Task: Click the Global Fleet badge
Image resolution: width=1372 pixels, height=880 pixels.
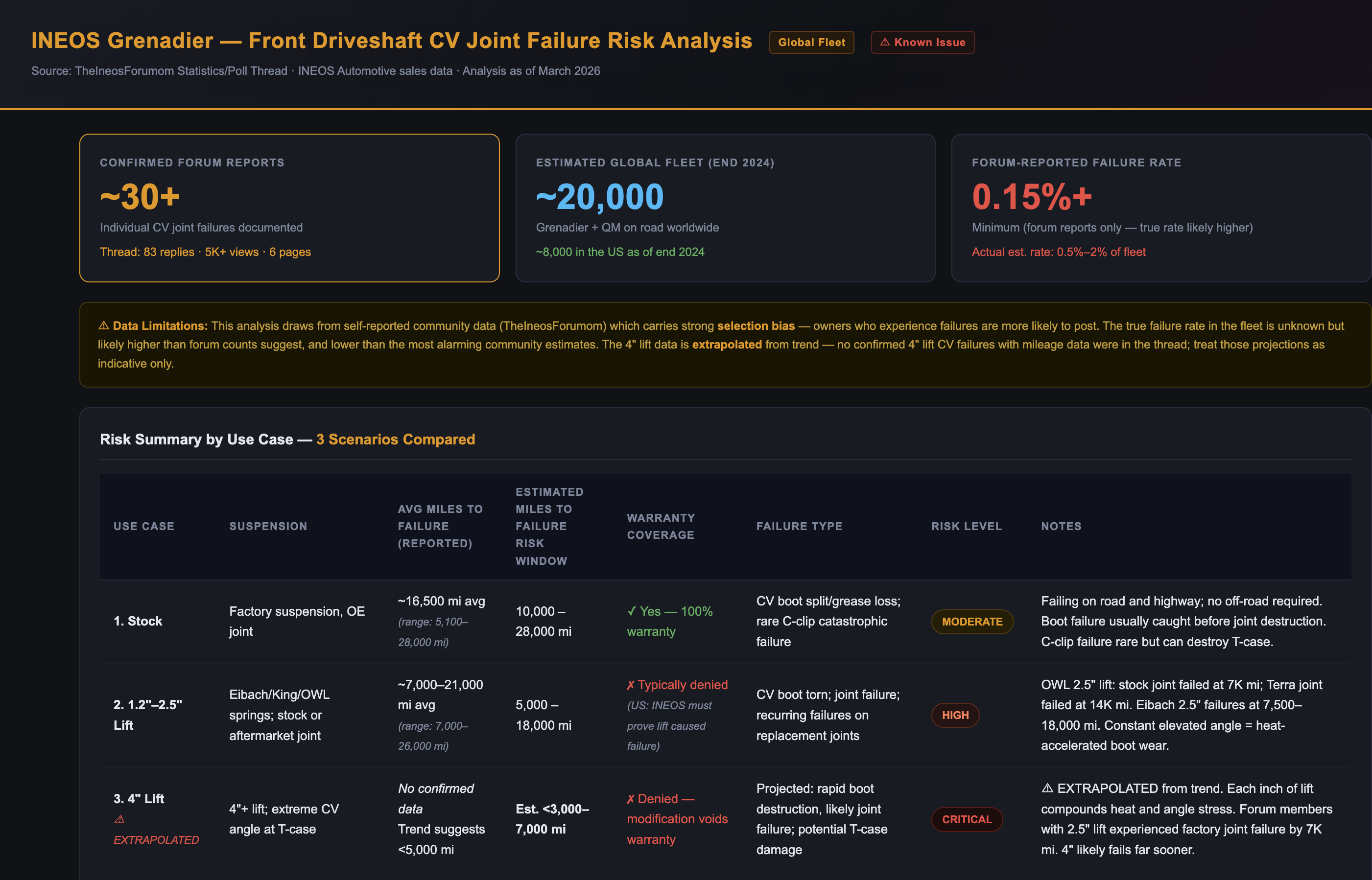Action: pos(811,42)
